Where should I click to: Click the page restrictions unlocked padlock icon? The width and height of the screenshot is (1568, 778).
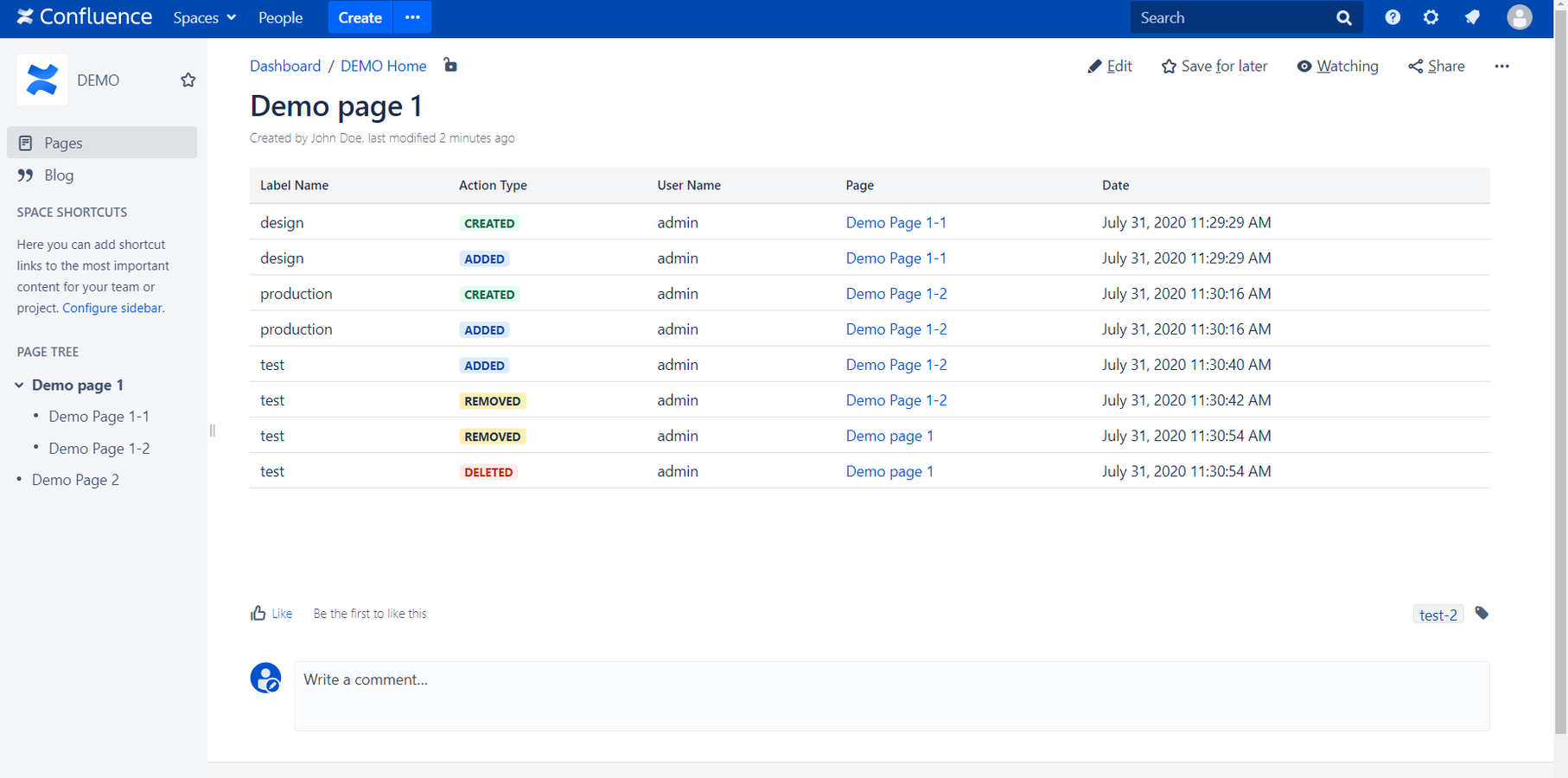click(450, 65)
